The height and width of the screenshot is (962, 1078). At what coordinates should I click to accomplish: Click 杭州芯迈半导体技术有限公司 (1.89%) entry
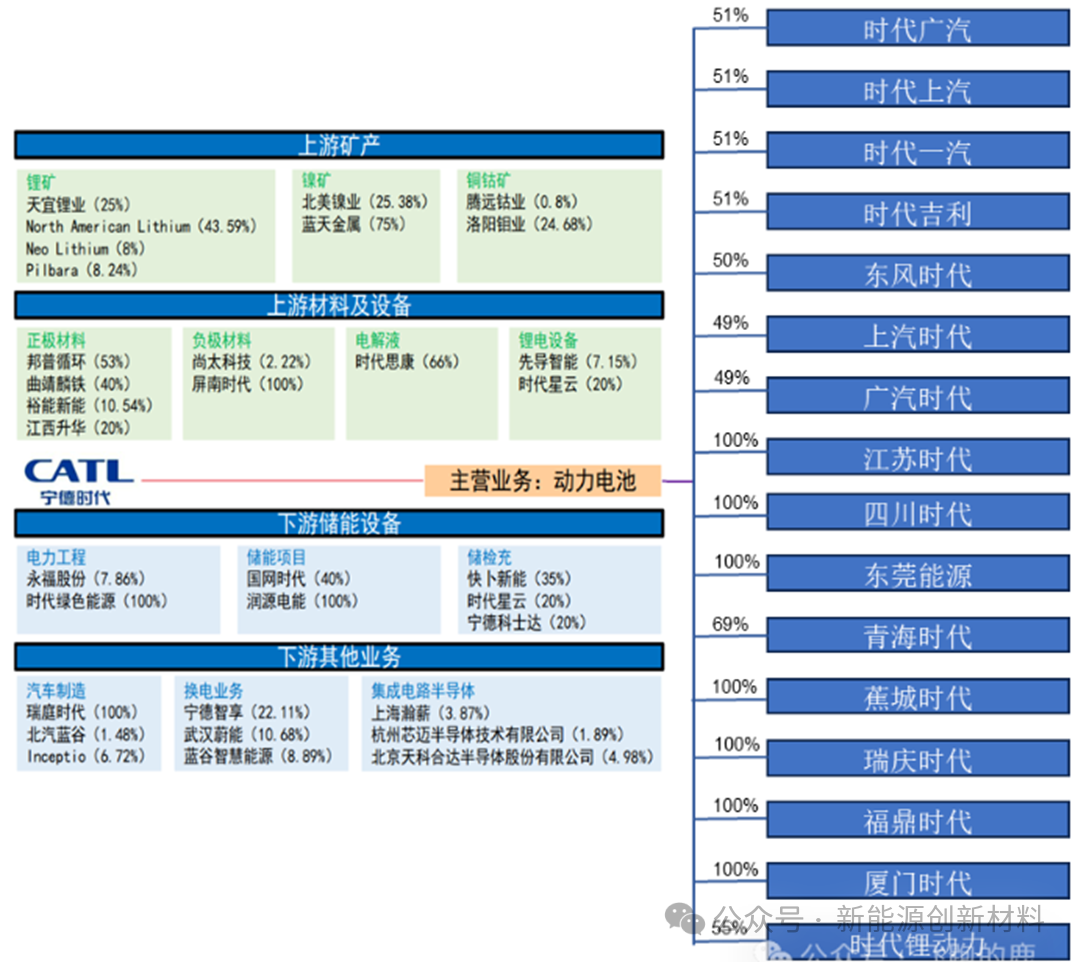click(x=497, y=734)
